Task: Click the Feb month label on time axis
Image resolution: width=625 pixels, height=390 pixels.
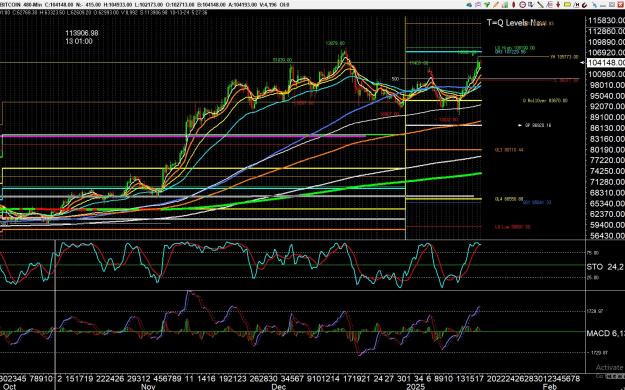Action: pos(550,386)
